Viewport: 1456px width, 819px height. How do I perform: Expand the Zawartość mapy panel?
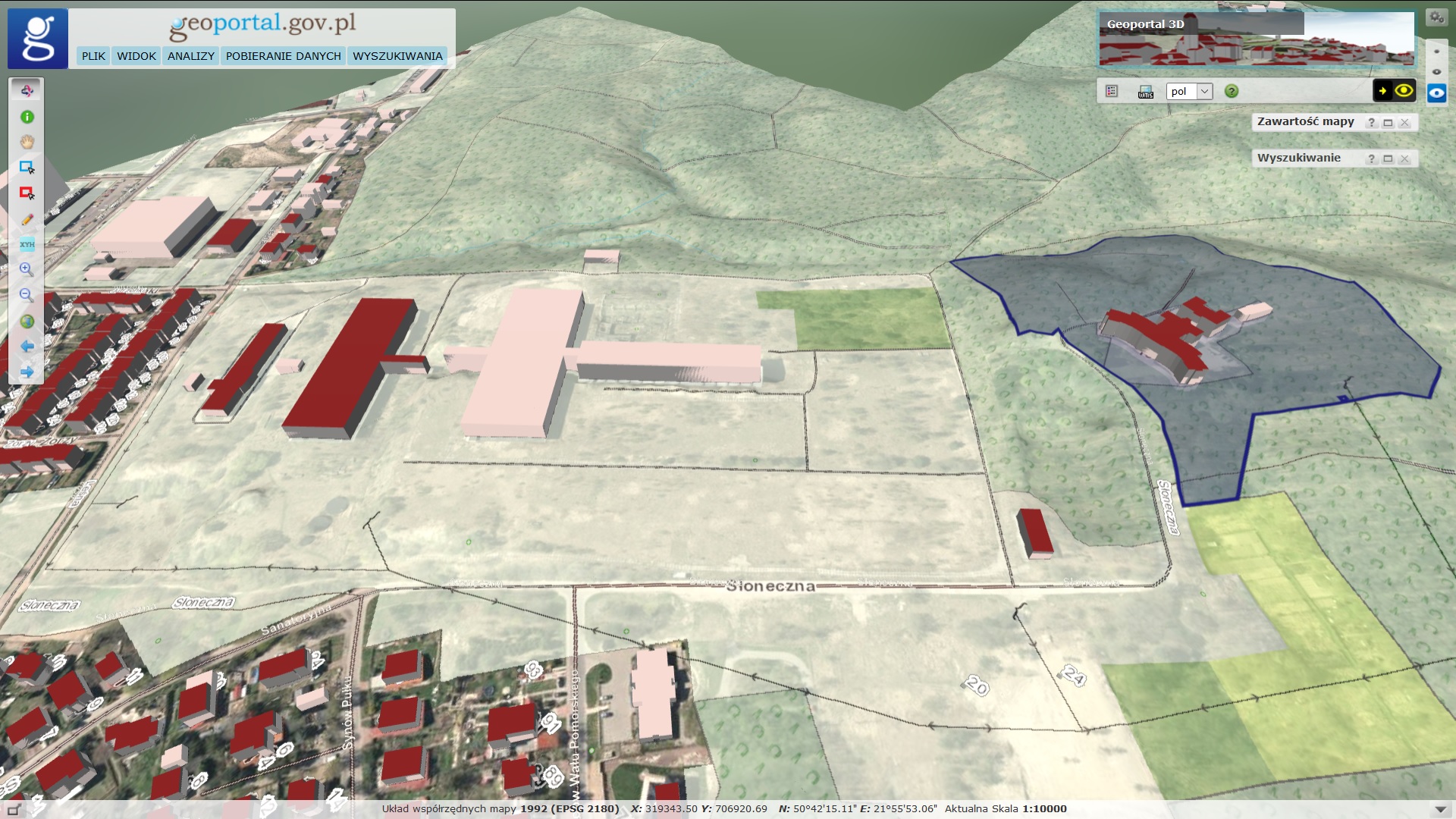pos(1388,122)
